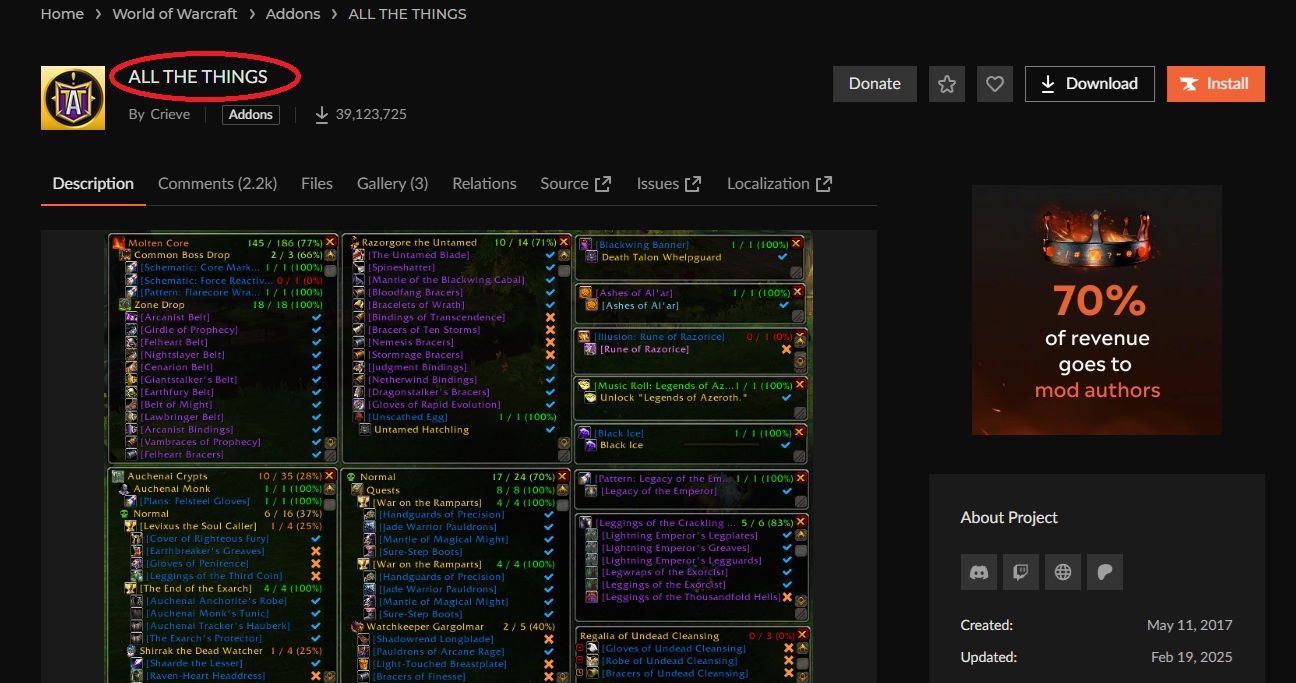Open the Relations tab

484,184
